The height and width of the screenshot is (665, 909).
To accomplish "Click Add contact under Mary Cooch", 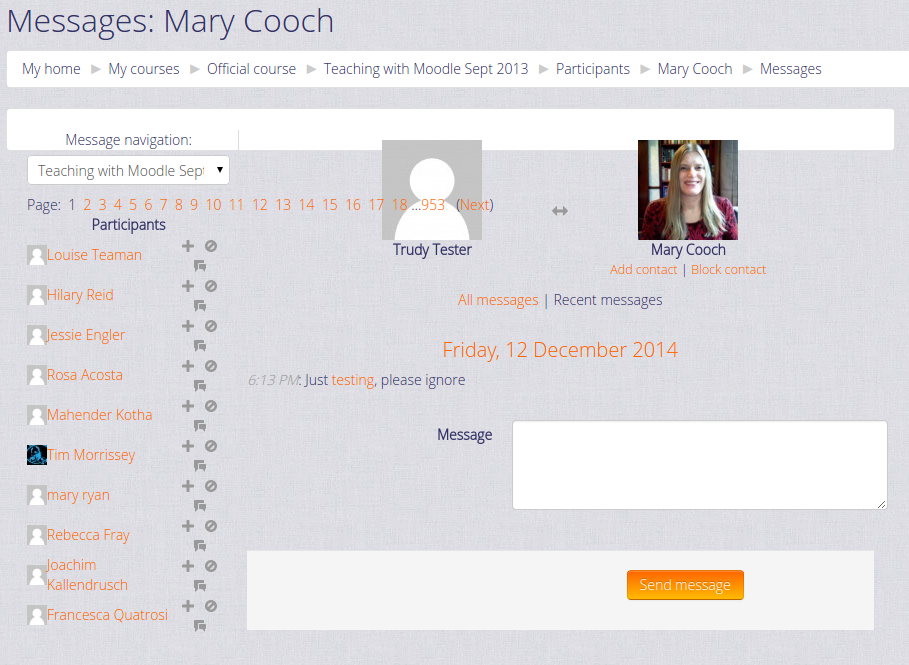I will point(643,270).
